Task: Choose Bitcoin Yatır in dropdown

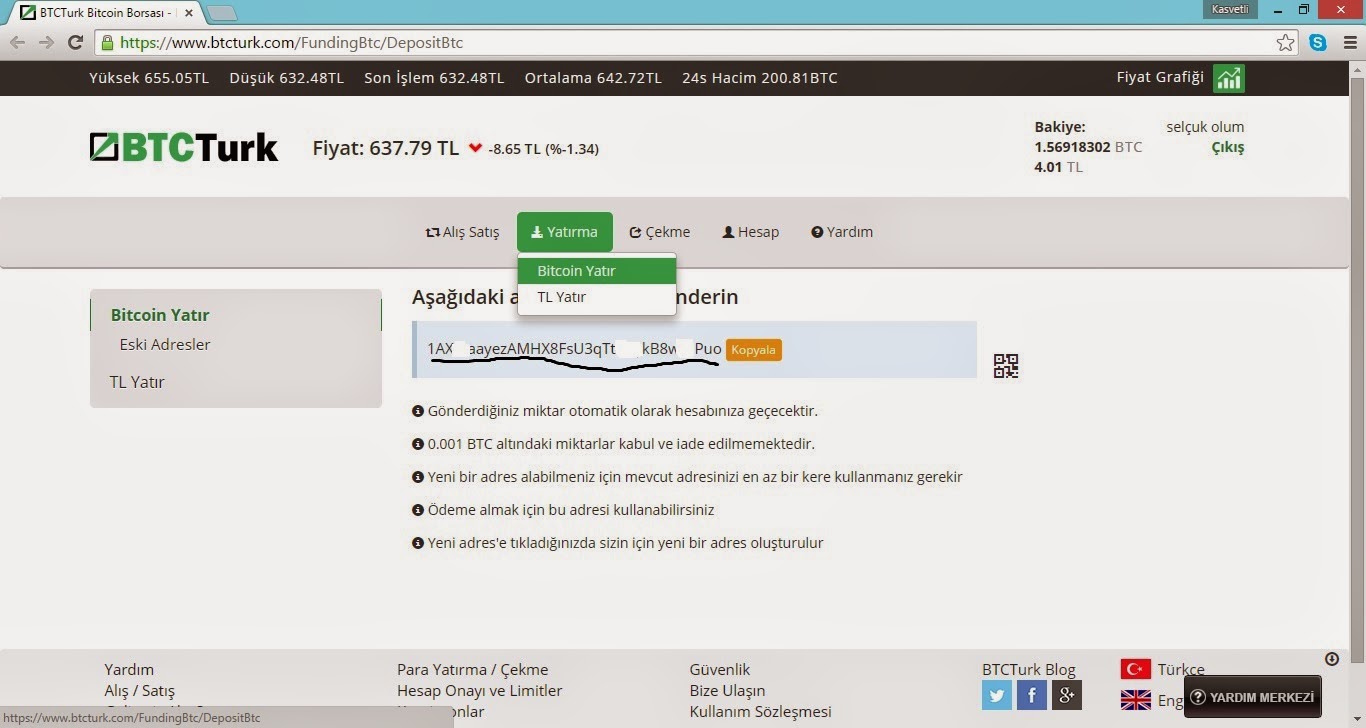Action: point(597,271)
